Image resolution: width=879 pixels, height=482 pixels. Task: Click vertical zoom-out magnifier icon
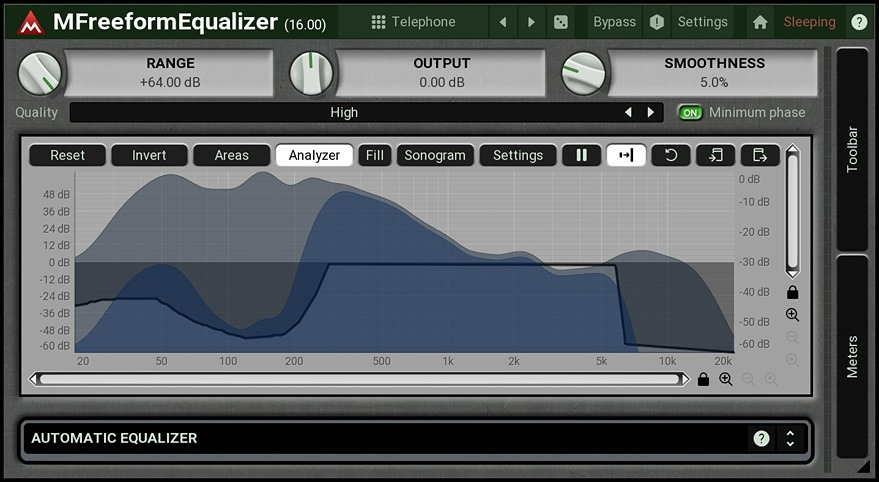pyautogui.click(x=792, y=337)
